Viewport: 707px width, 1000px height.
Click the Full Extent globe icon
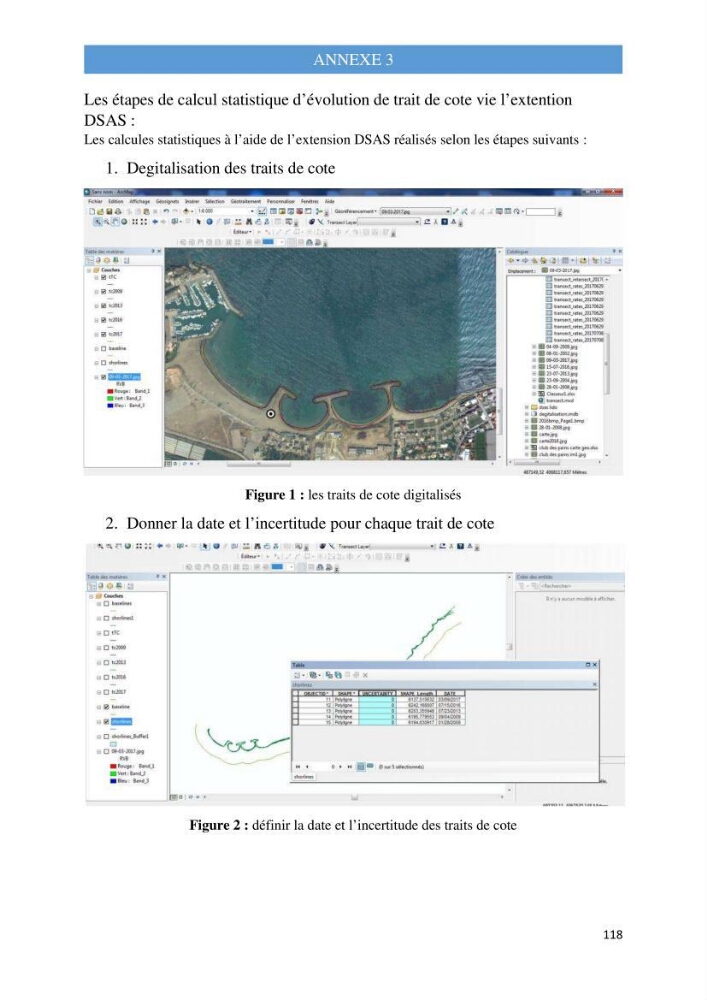tap(124, 222)
